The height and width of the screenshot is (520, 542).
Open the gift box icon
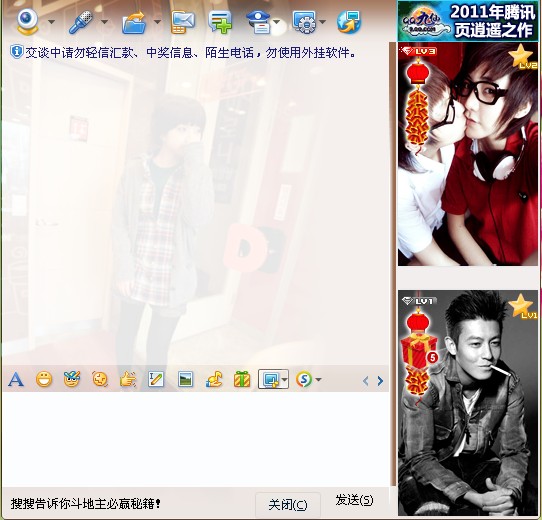pyautogui.click(x=242, y=380)
